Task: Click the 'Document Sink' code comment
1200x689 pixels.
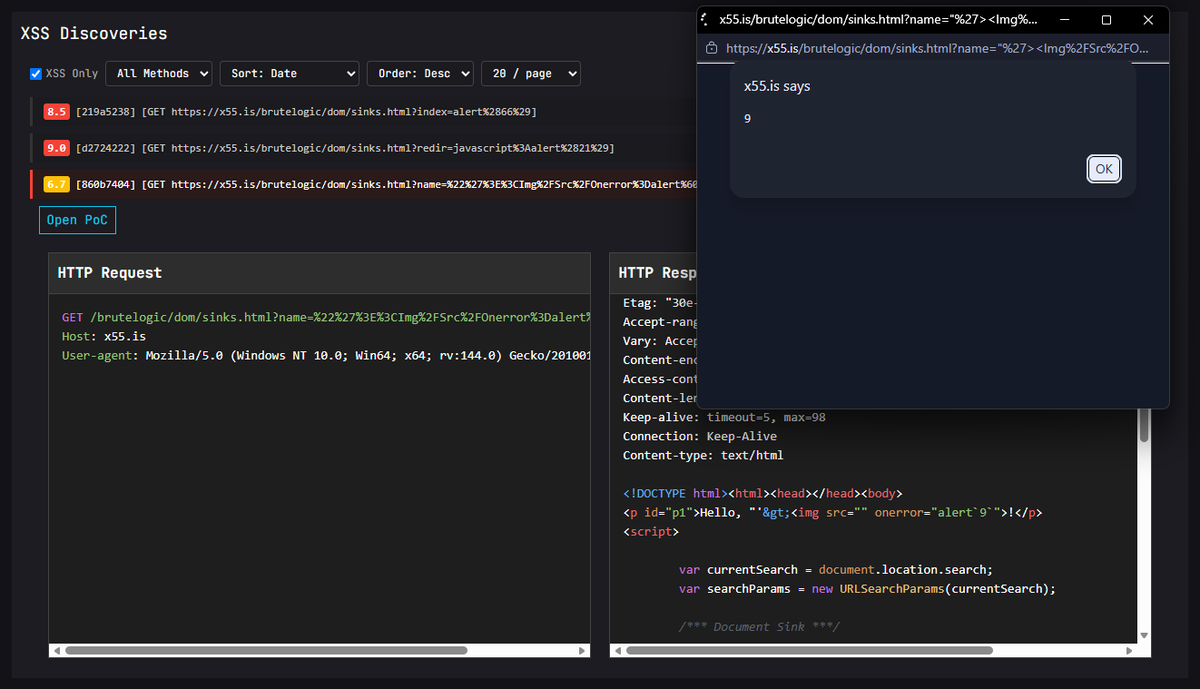Action: (x=759, y=626)
